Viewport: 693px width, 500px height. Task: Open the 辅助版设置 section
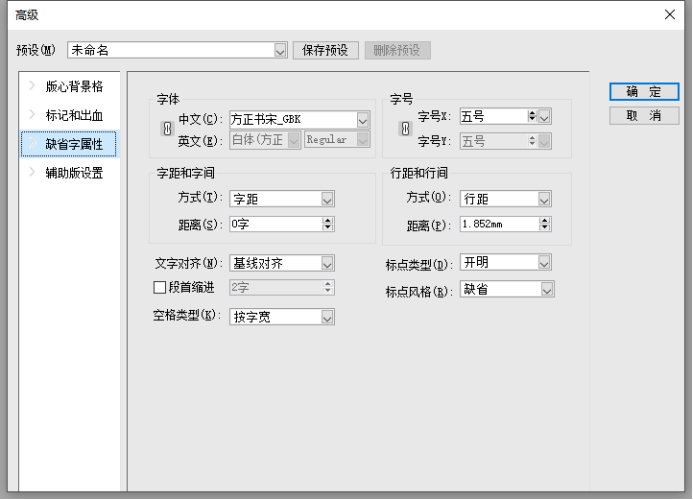tap(74, 172)
